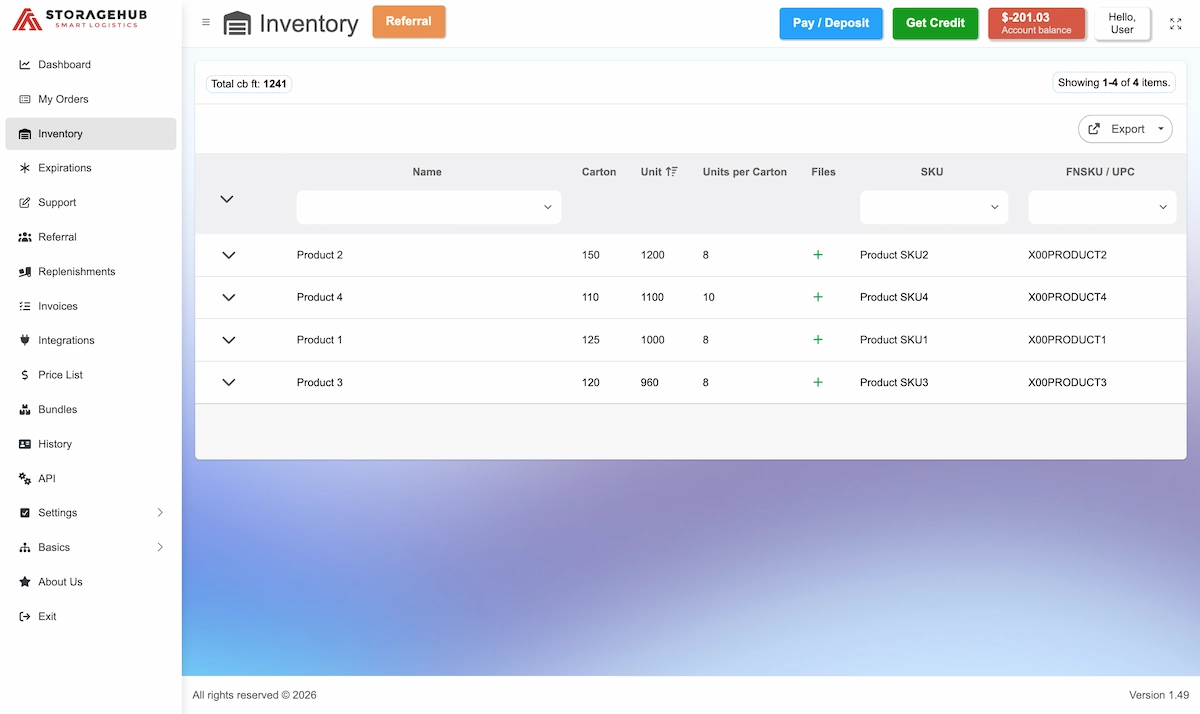Click the Get Credit button
This screenshot has width=1200, height=714.
coord(935,23)
